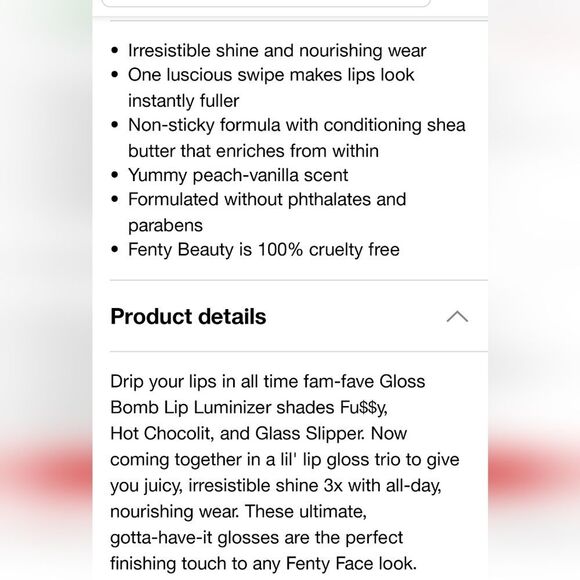Select the 'Irresistible shine and nourishing wear' bullet
The height and width of the screenshot is (580, 580).
pos(277,51)
